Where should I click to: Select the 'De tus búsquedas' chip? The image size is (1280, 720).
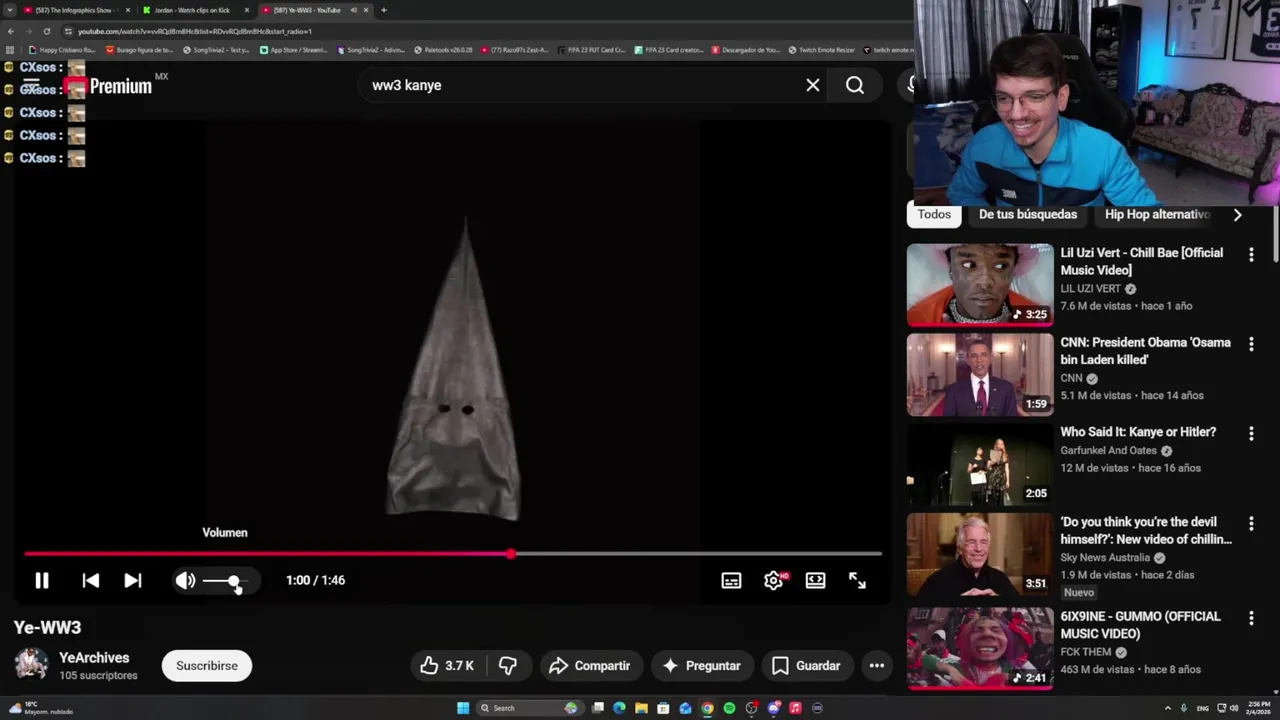(x=1028, y=214)
